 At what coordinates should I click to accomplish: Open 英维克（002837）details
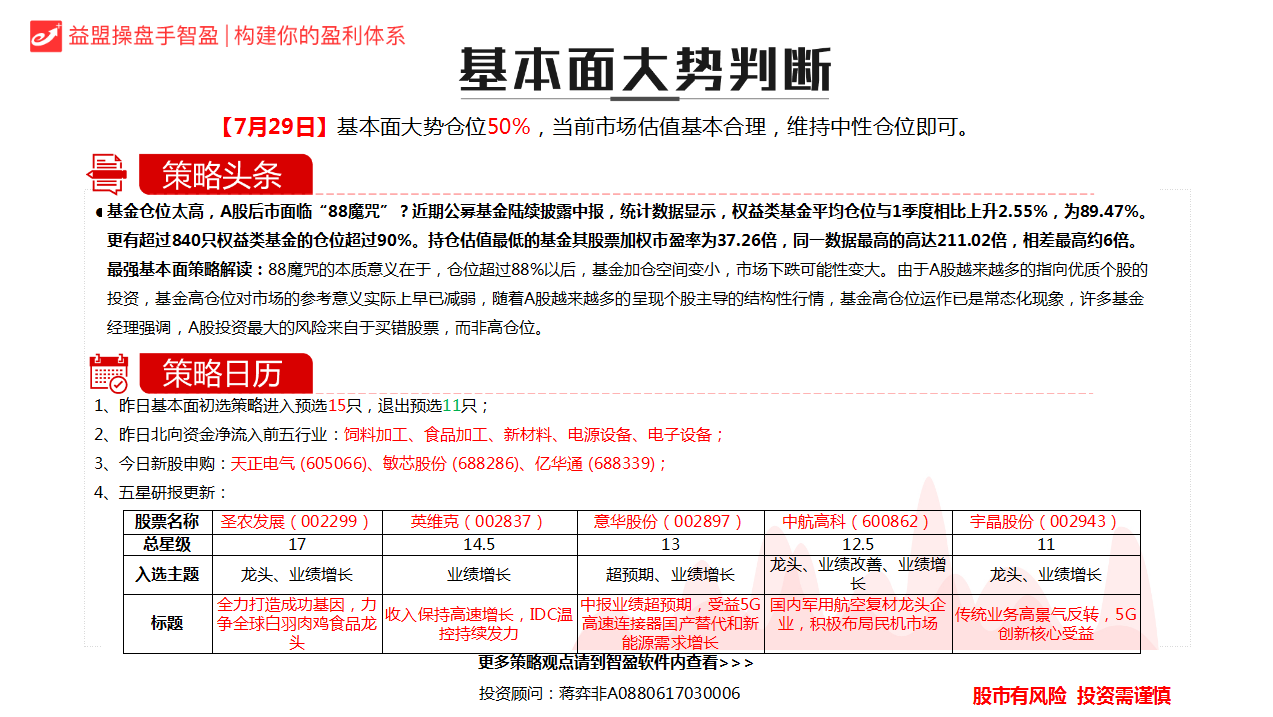[479, 521]
